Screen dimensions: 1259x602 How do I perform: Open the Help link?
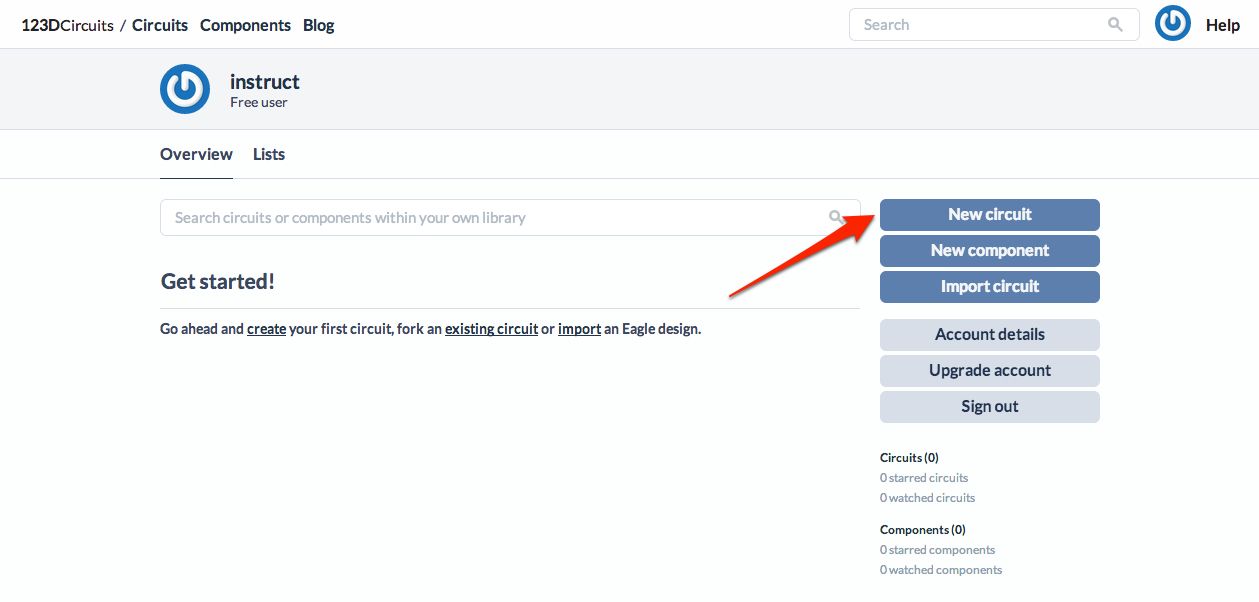point(1222,25)
